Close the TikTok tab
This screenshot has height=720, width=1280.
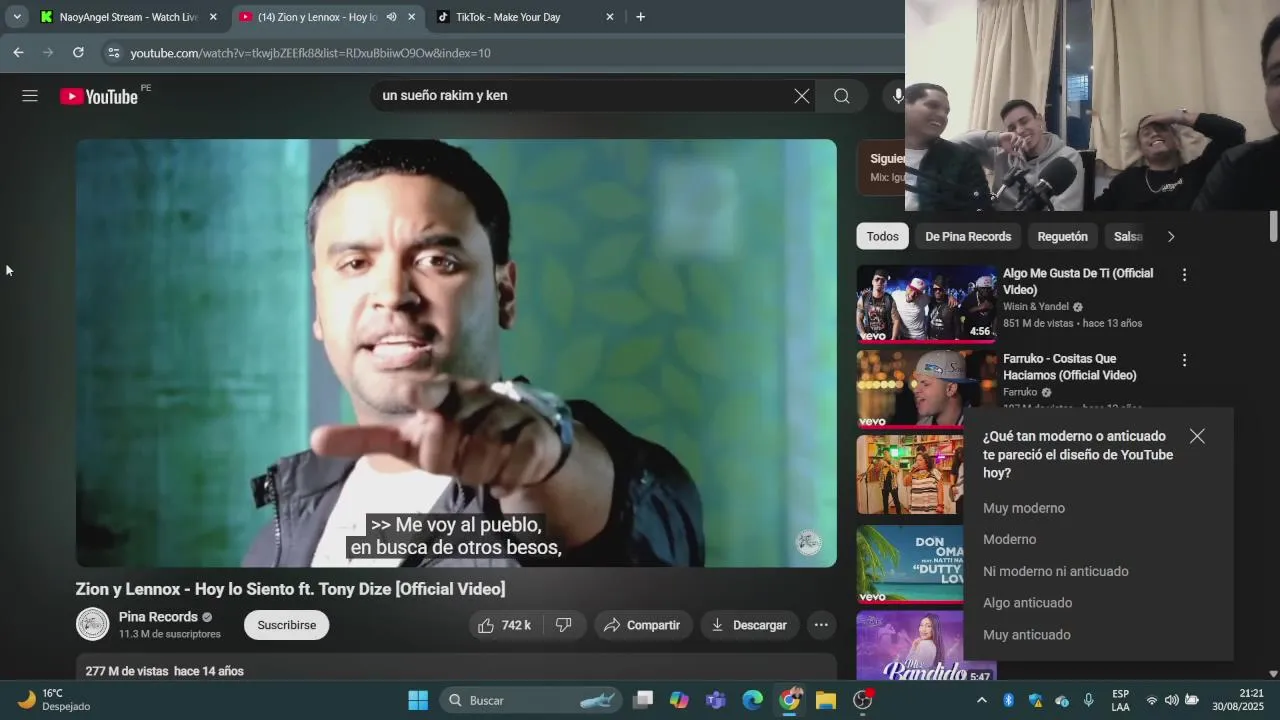[x=610, y=17]
